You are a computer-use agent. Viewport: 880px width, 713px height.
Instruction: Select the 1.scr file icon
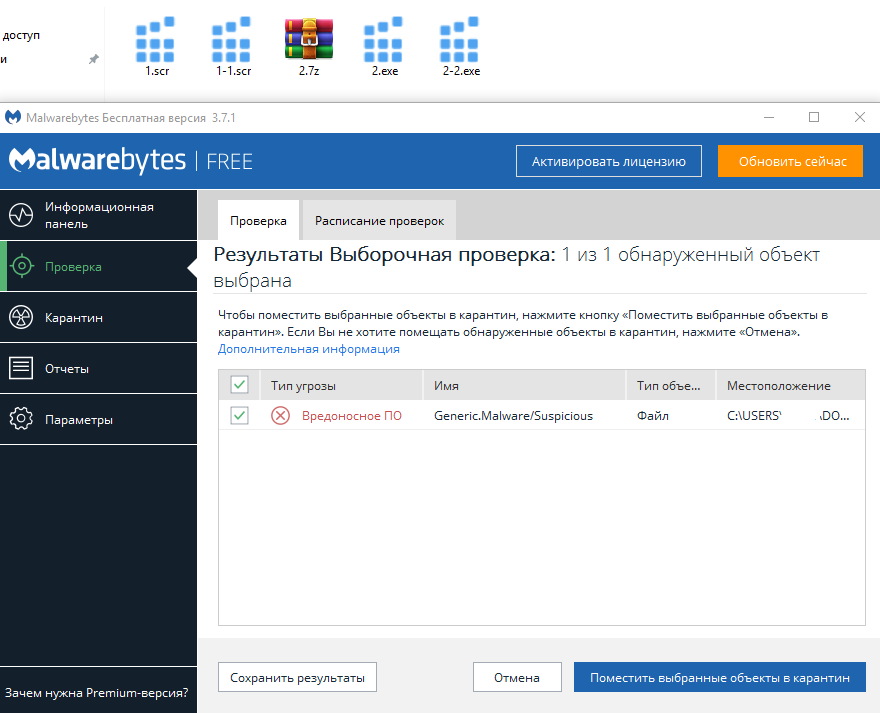click(x=155, y=40)
